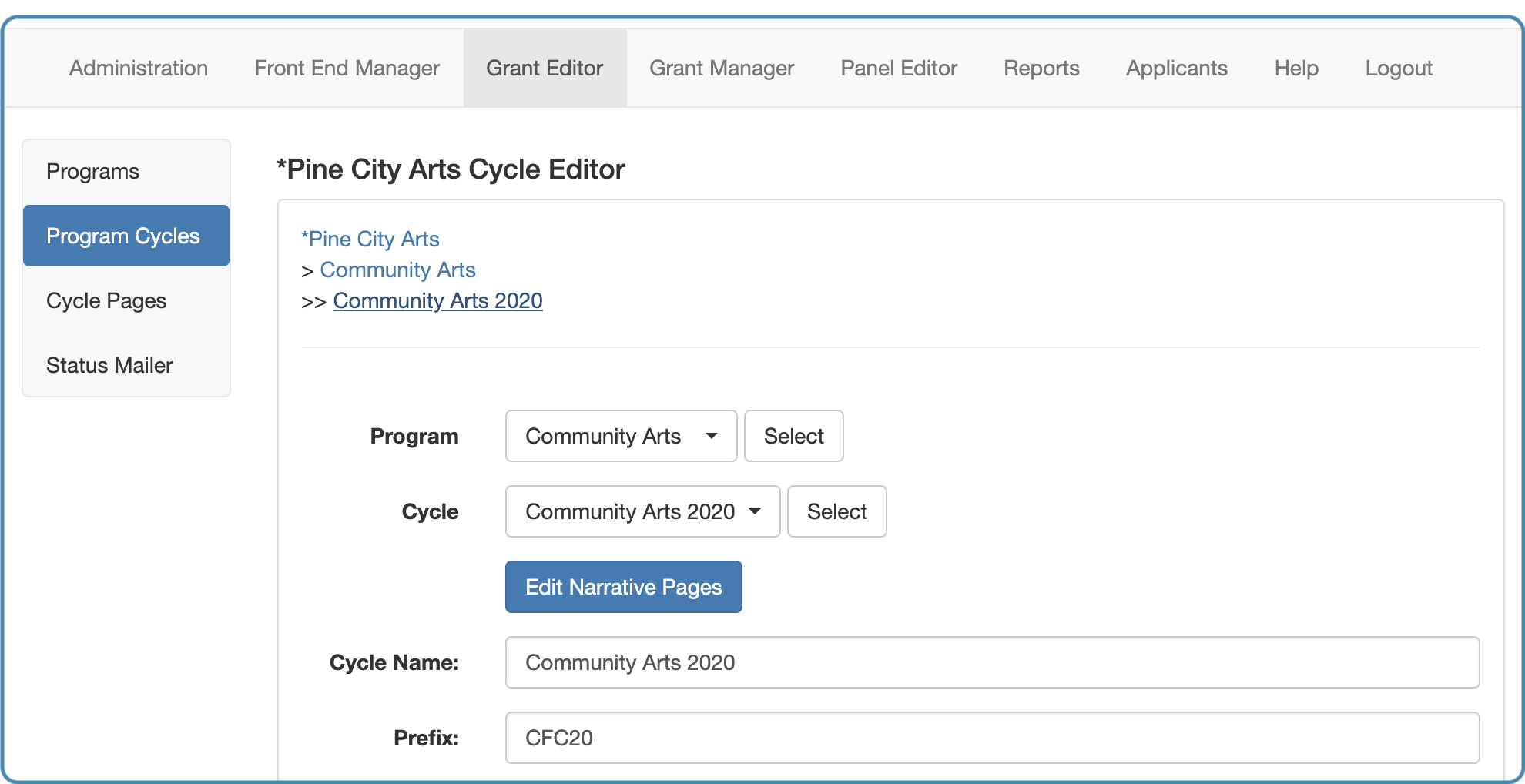The width and height of the screenshot is (1525, 784).
Task: Click into the Cycle Name input field
Action: [x=992, y=662]
